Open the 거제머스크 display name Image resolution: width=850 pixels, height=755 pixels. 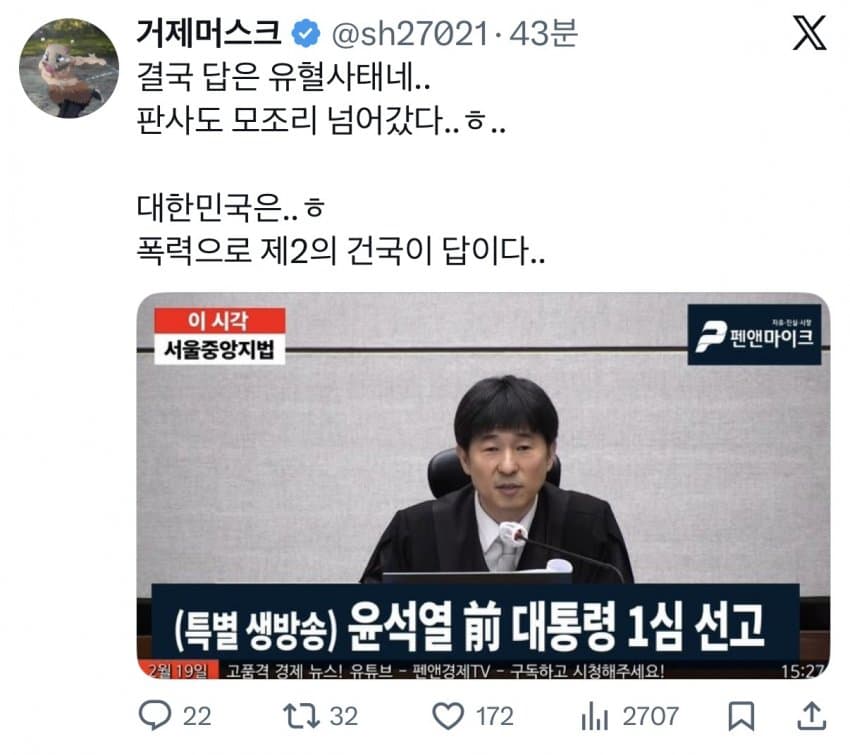(209, 33)
